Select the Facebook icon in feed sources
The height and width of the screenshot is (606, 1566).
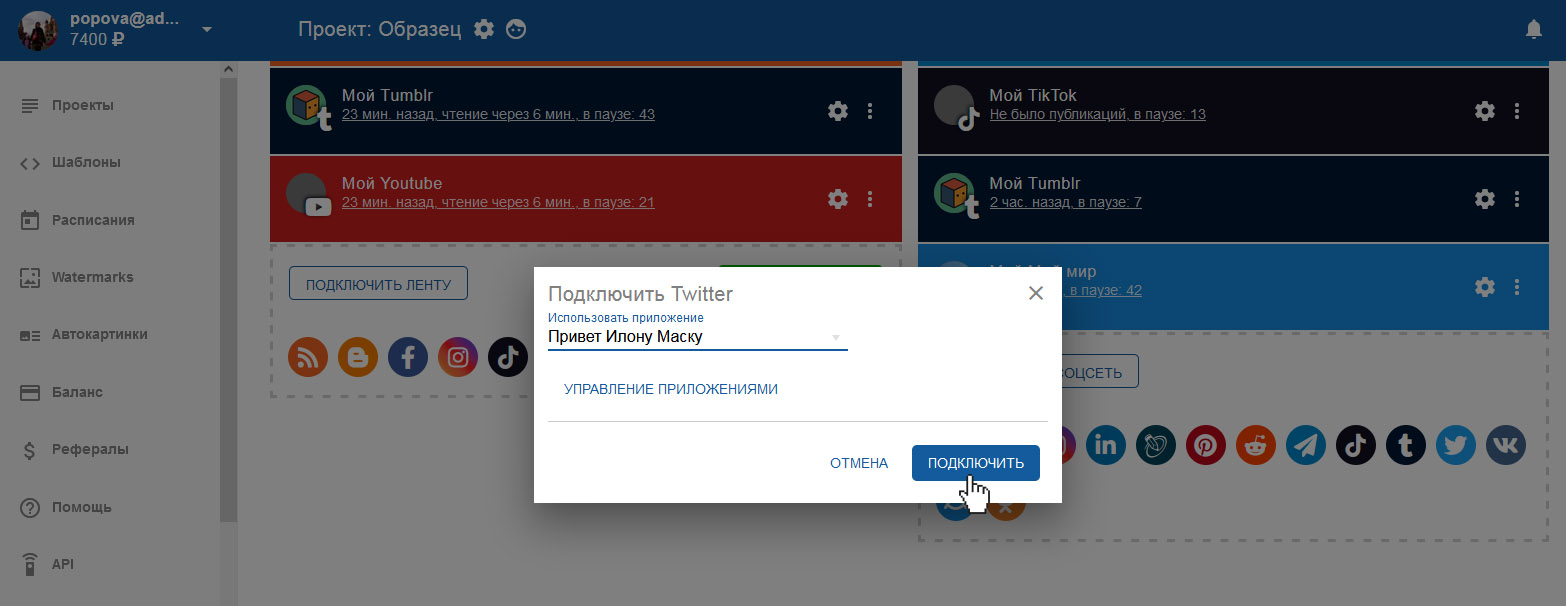click(x=408, y=357)
